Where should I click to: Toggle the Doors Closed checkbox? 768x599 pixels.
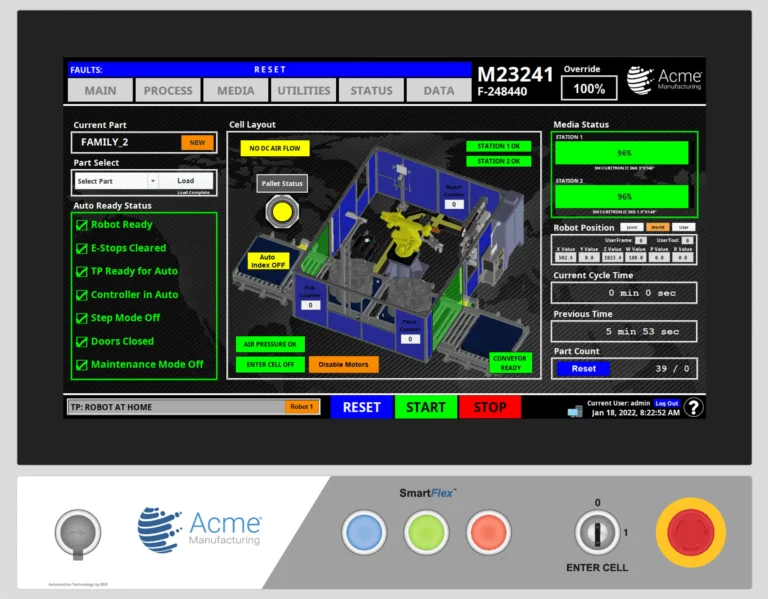tap(81, 341)
